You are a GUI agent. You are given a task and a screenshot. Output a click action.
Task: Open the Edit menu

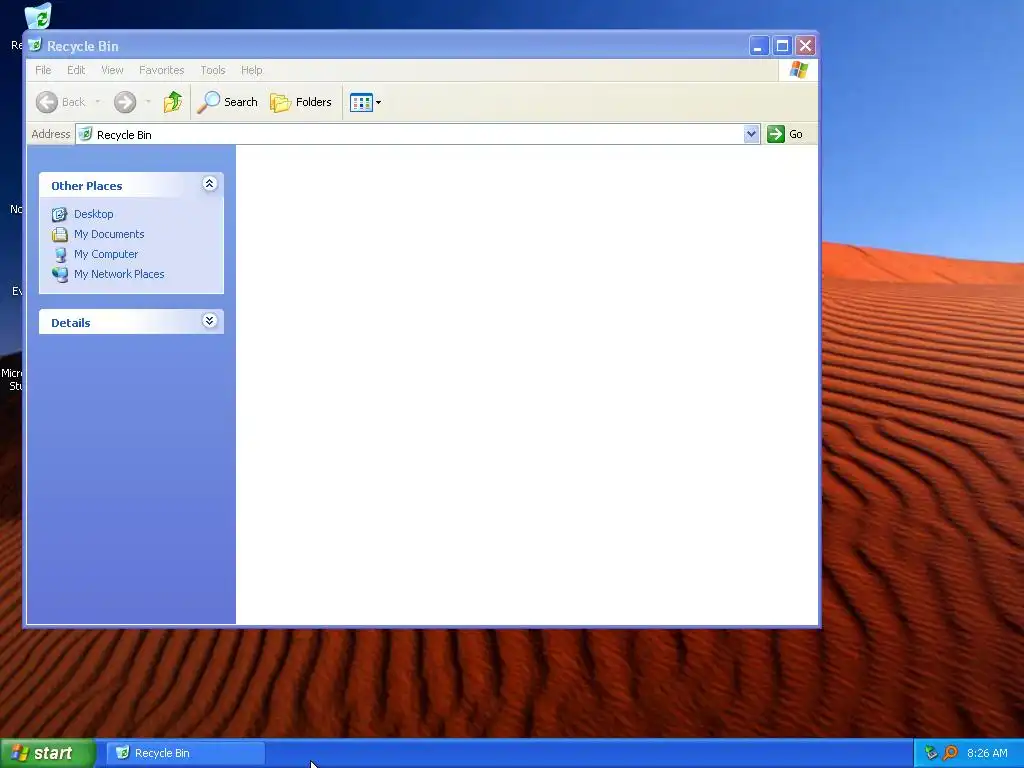pos(76,70)
